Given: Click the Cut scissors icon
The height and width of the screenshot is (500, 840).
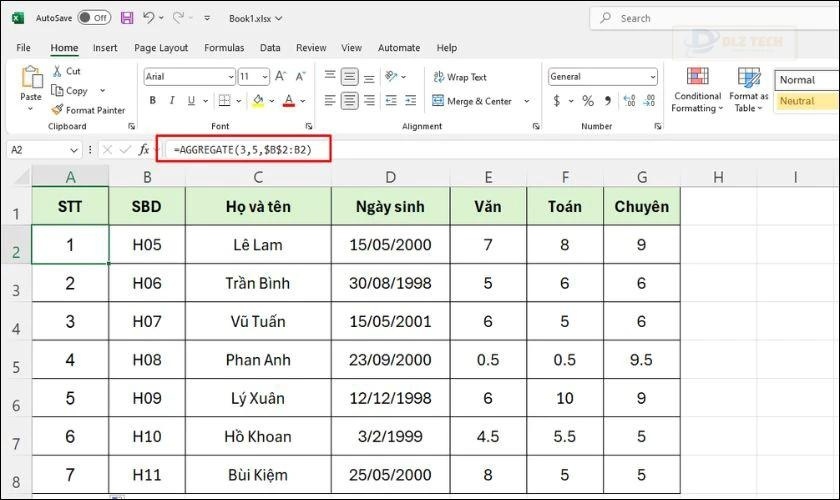Looking at the screenshot, I should pyautogui.click(x=57, y=71).
